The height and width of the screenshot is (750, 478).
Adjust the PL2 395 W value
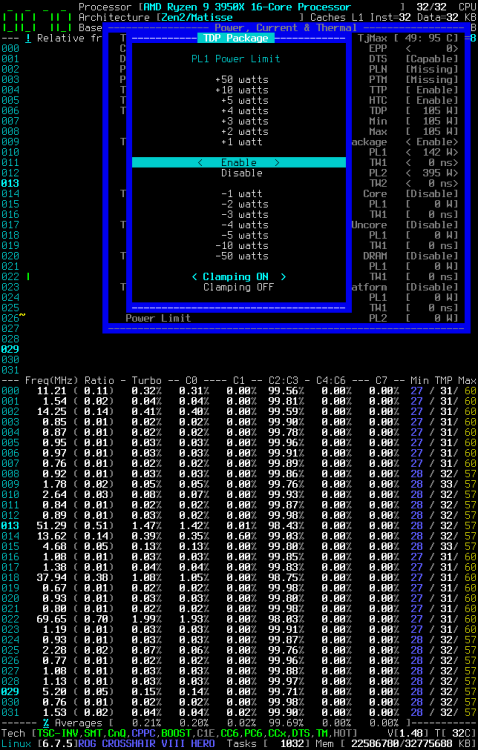[432, 173]
